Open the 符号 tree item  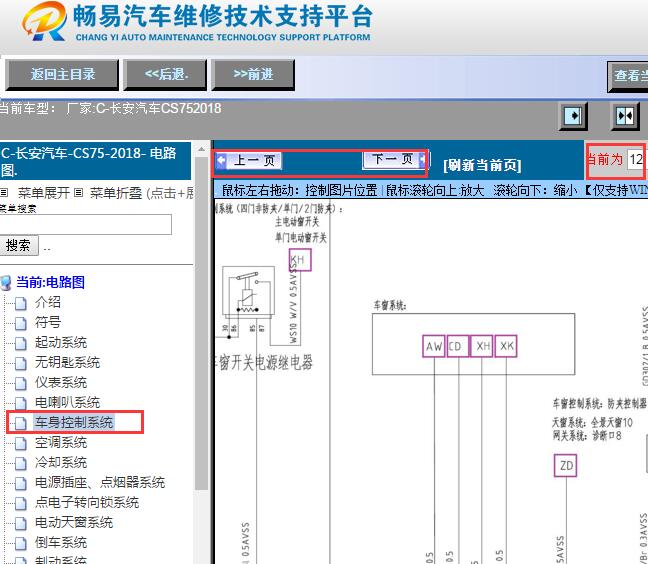pos(48,322)
